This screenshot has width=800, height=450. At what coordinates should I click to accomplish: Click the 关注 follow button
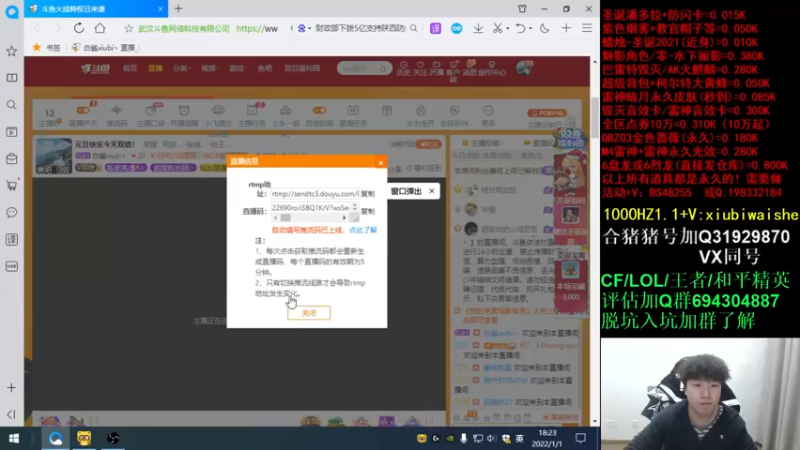click(429, 144)
